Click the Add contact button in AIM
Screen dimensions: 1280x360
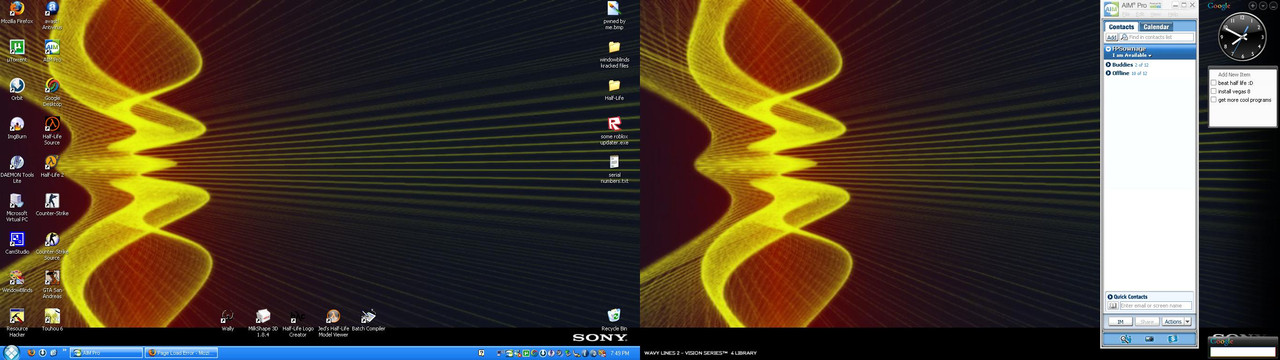1112,37
